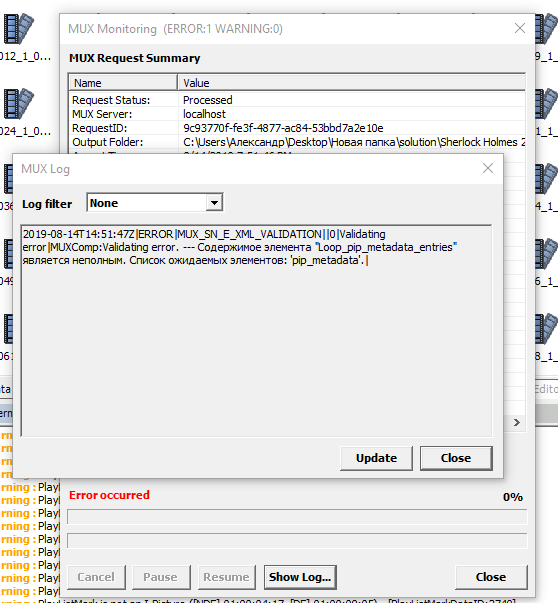Click the lower progress bar in MUX Monitoring
Viewport: 558px width, 603px height.
coord(297,540)
